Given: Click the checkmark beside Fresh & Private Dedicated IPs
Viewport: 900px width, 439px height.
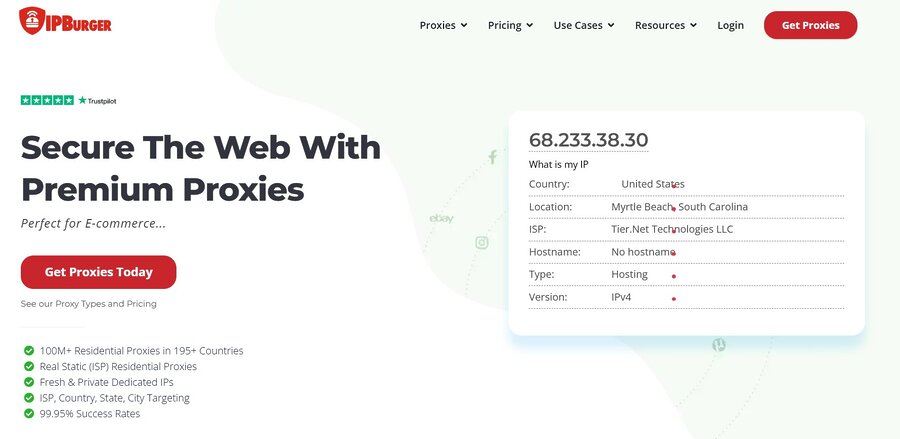Looking at the screenshot, I should coord(27,382).
